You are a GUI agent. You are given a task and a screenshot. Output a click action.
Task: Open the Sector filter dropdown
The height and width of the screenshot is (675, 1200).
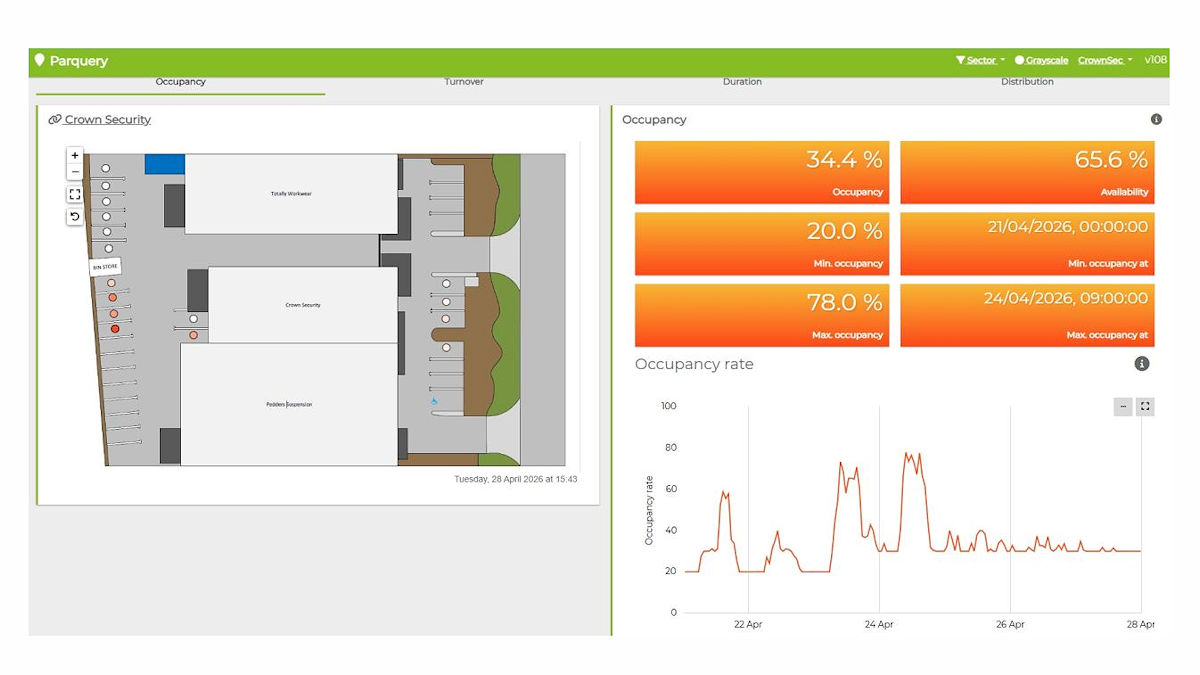[980, 61]
